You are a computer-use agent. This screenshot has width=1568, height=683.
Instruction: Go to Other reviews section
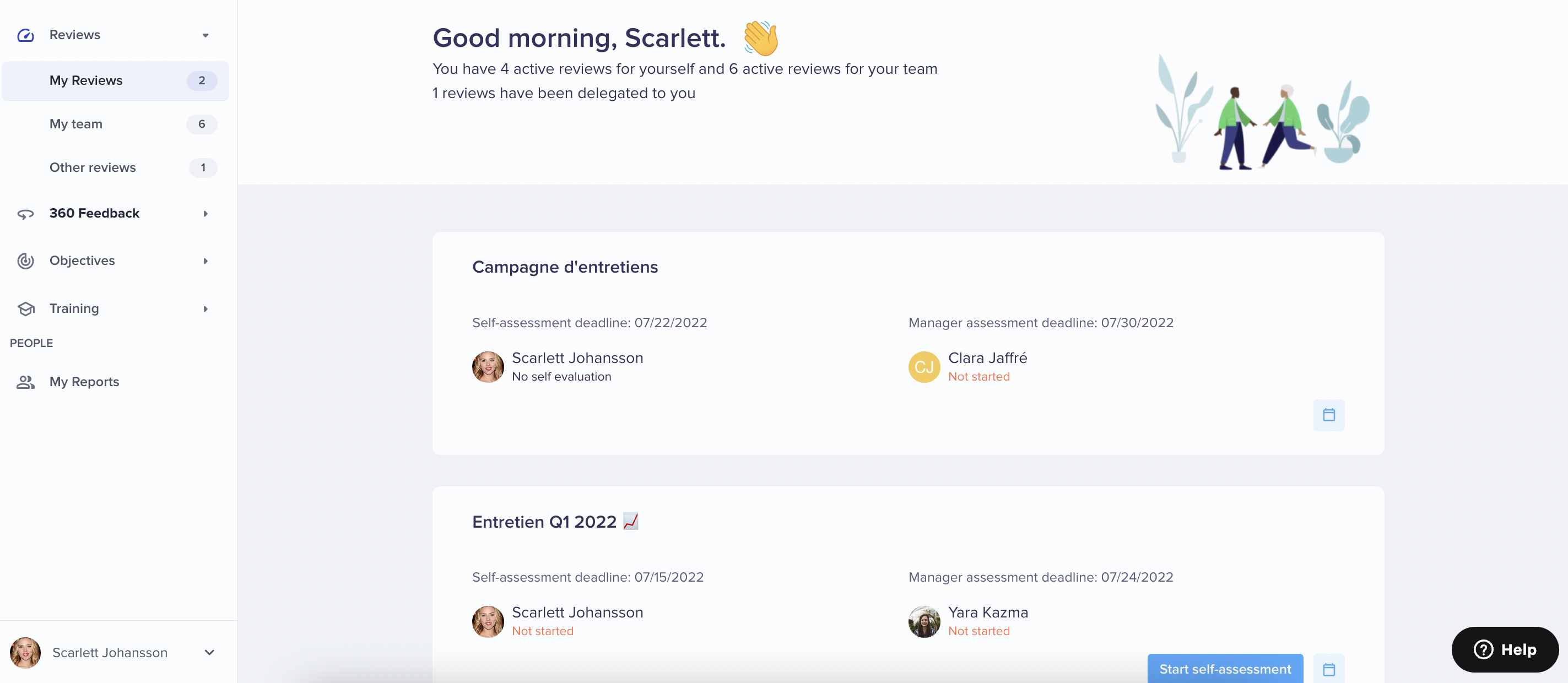click(x=116, y=167)
